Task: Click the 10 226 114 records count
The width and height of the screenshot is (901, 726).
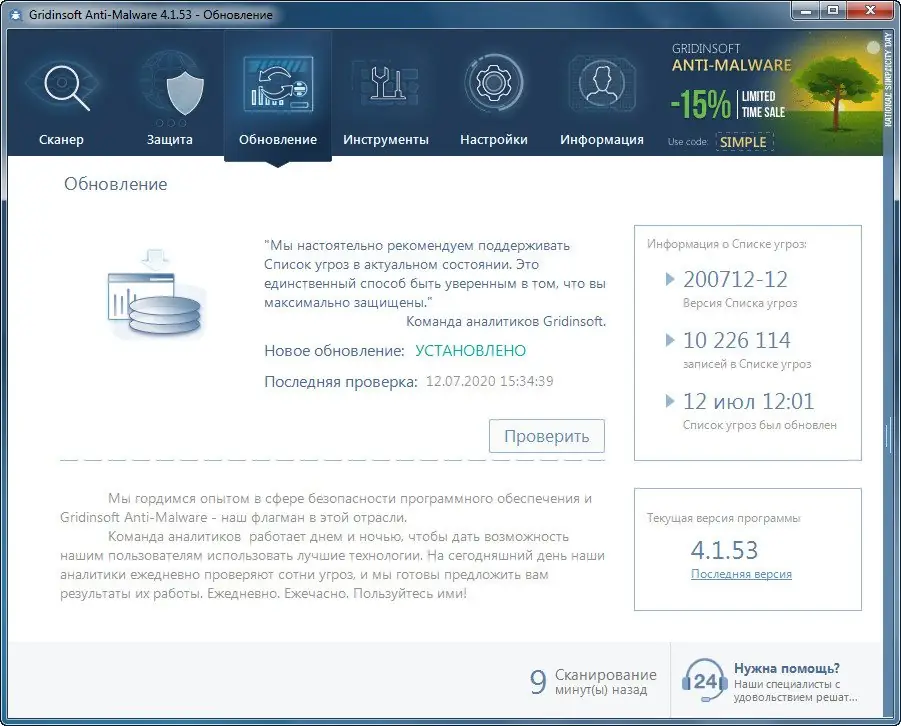Action: coord(737,340)
